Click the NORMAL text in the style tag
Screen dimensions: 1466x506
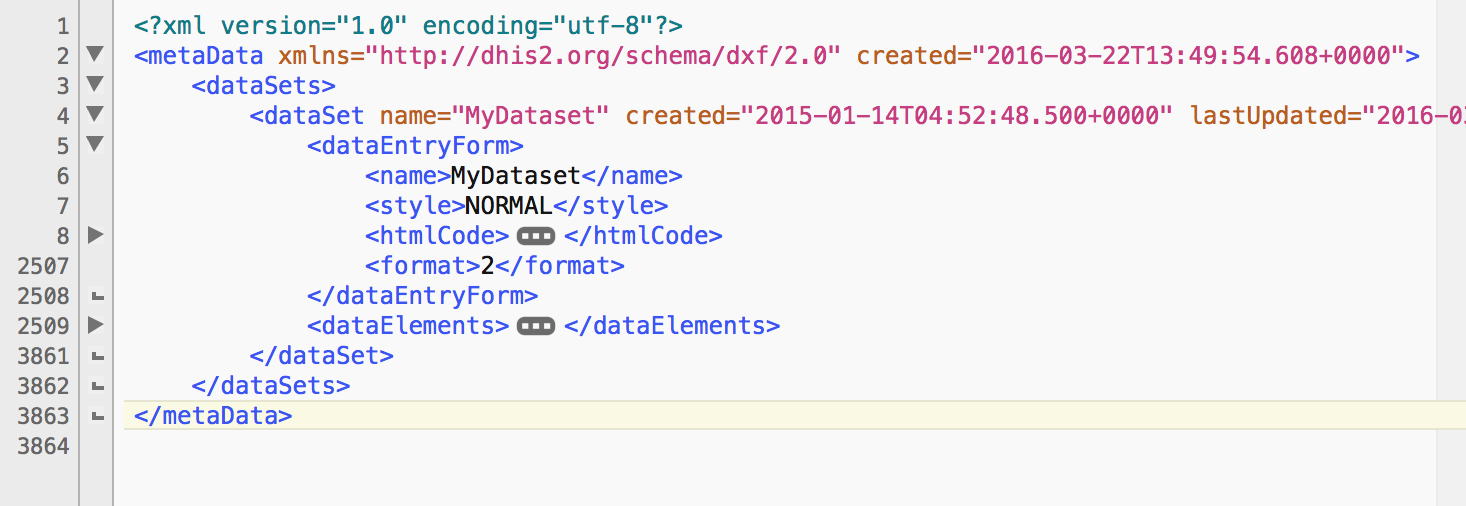pyautogui.click(x=508, y=206)
